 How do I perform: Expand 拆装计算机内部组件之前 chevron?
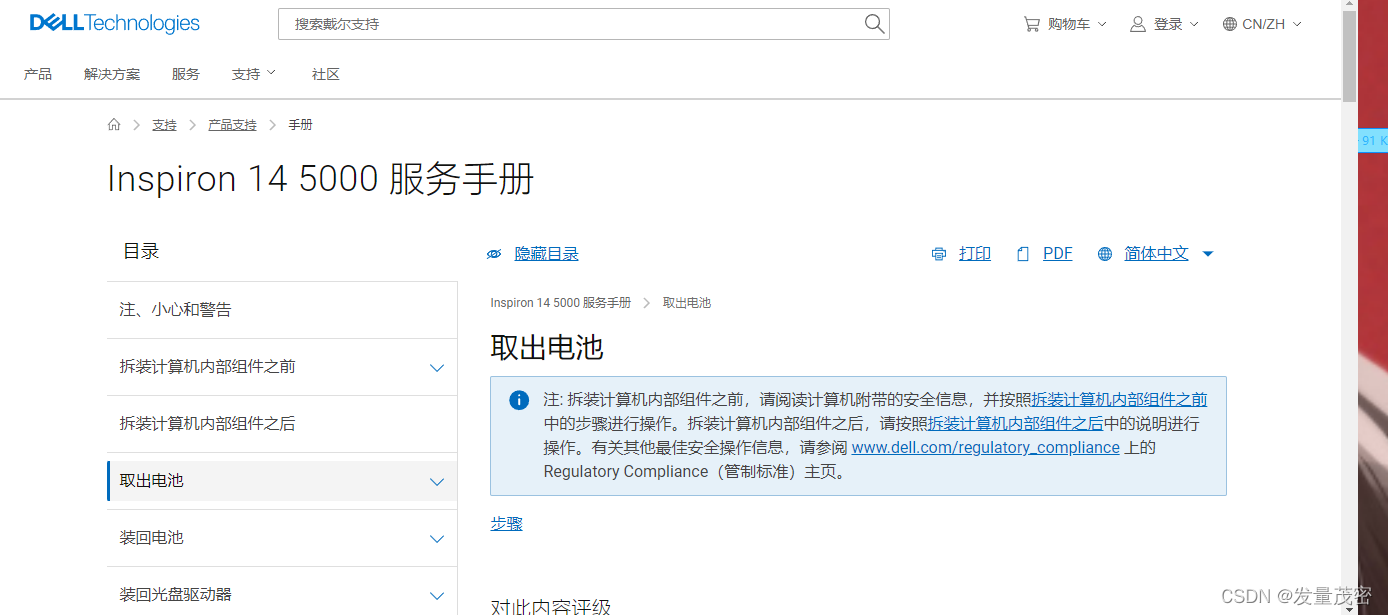click(x=437, y=368)
